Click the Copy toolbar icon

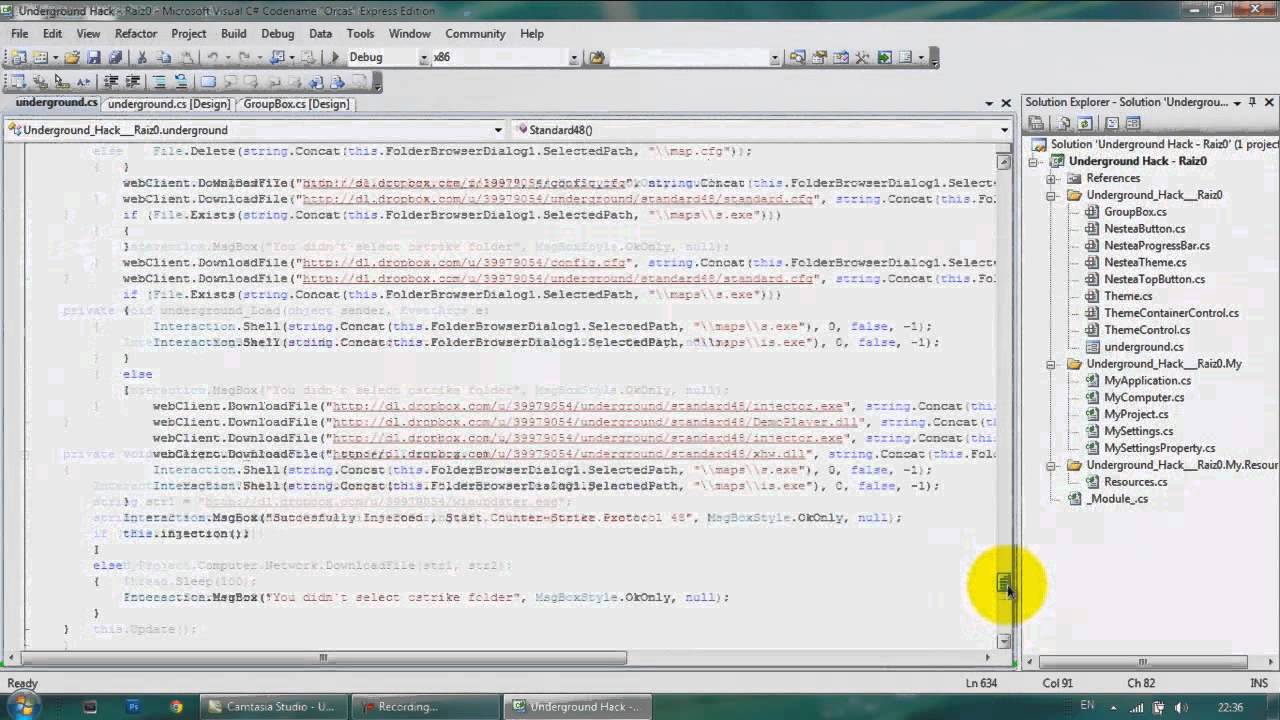163,57
